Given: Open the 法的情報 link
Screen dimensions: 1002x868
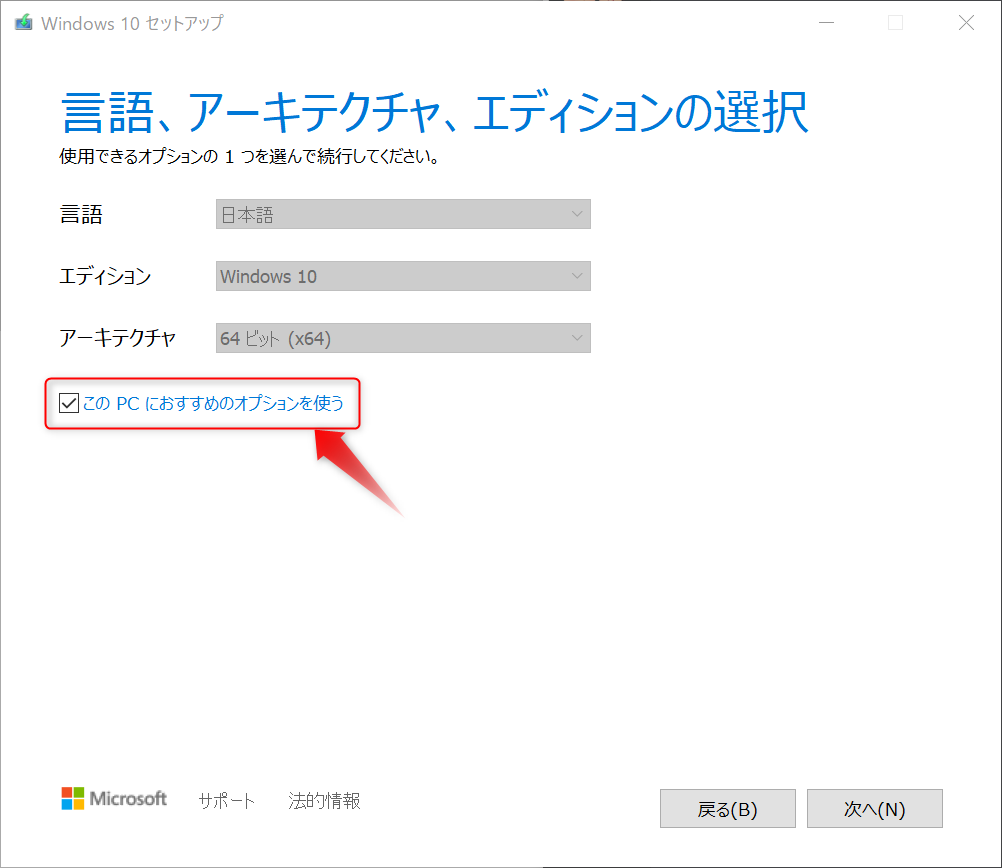Looking at the screenshot, I should 324,800.
